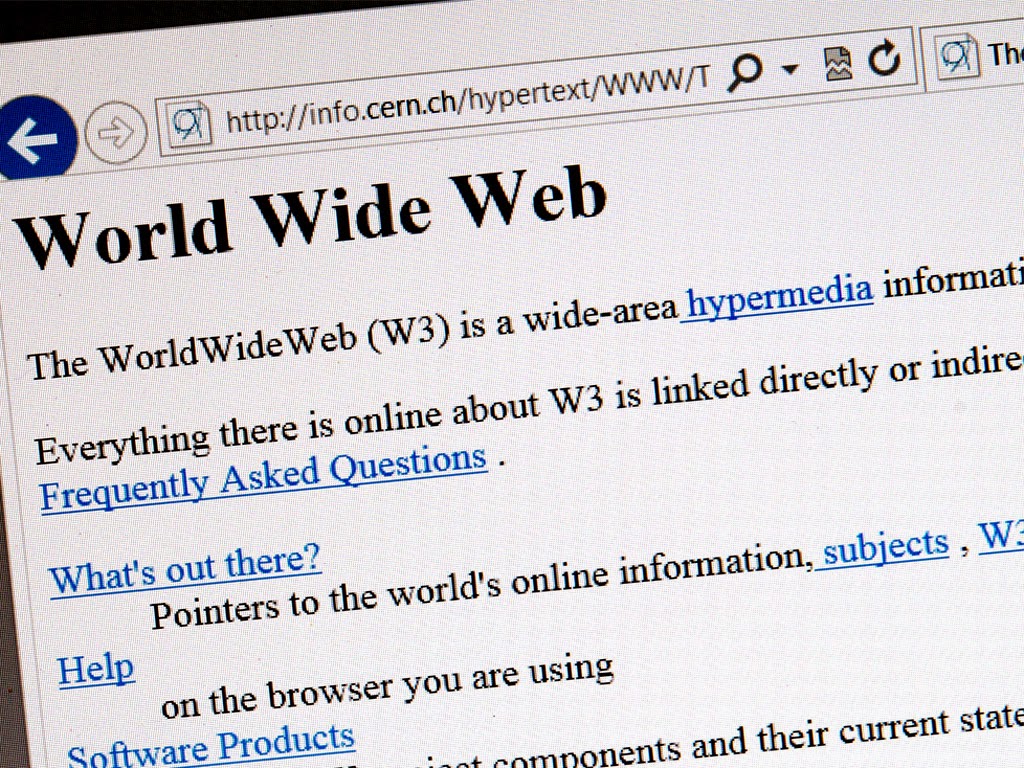
Task: Open the subjects link
Action: 885,547
